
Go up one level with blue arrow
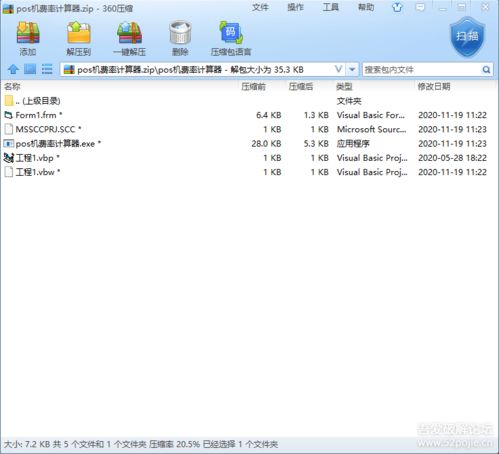tap(13, 69)
